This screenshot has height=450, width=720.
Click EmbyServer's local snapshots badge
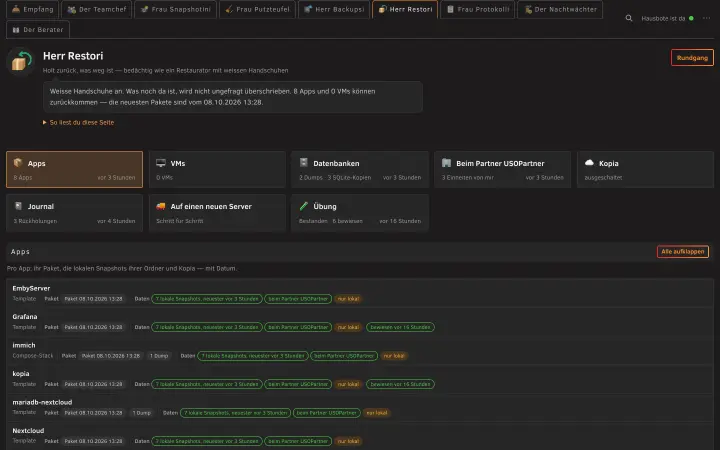(207, 299)
